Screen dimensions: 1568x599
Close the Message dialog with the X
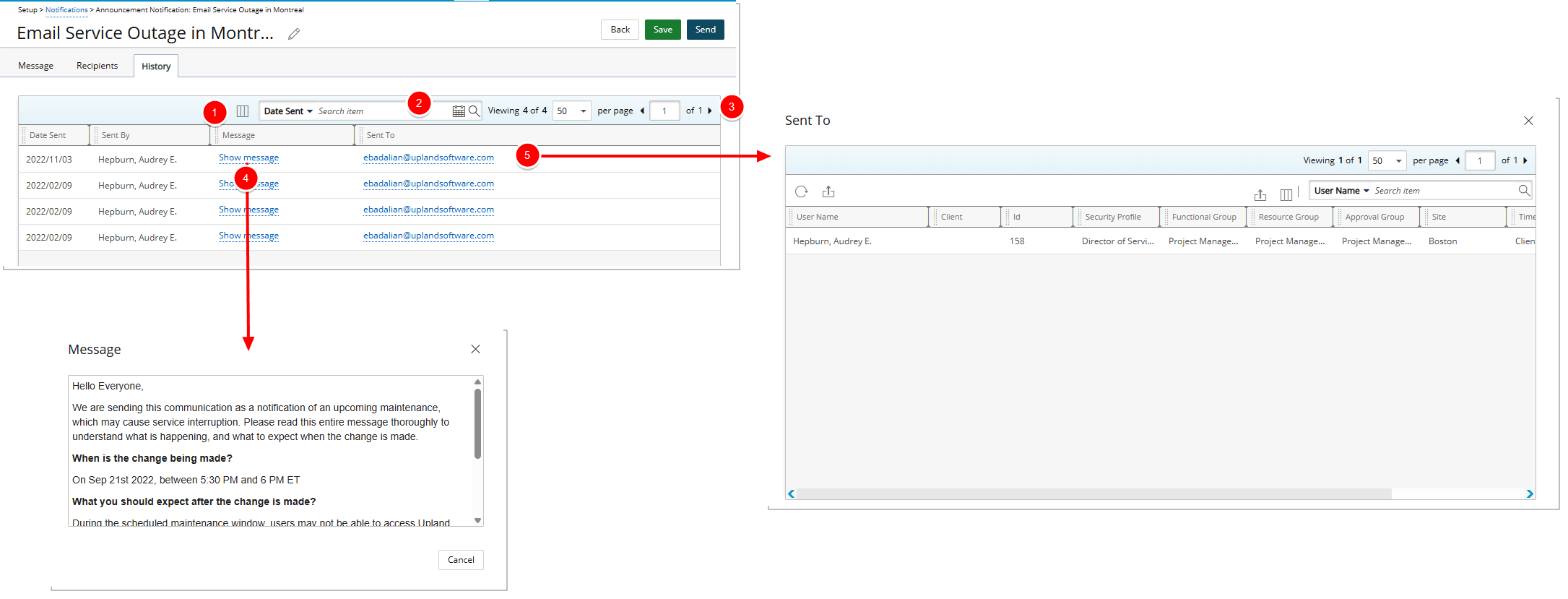(475, 349)
